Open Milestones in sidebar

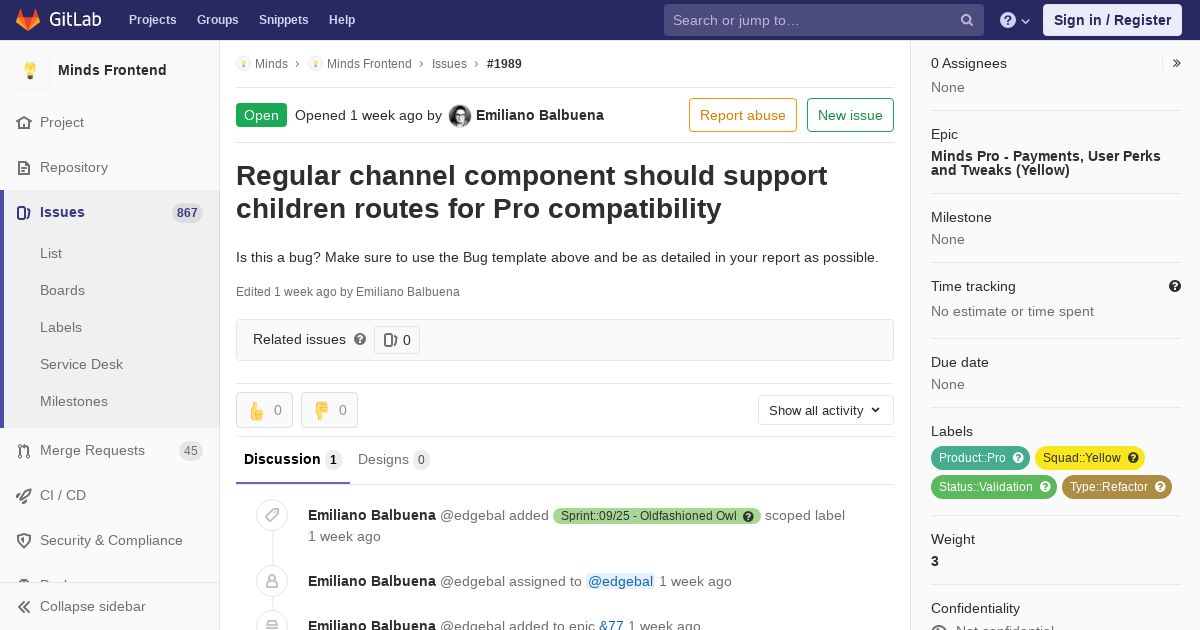coord(74,402)
